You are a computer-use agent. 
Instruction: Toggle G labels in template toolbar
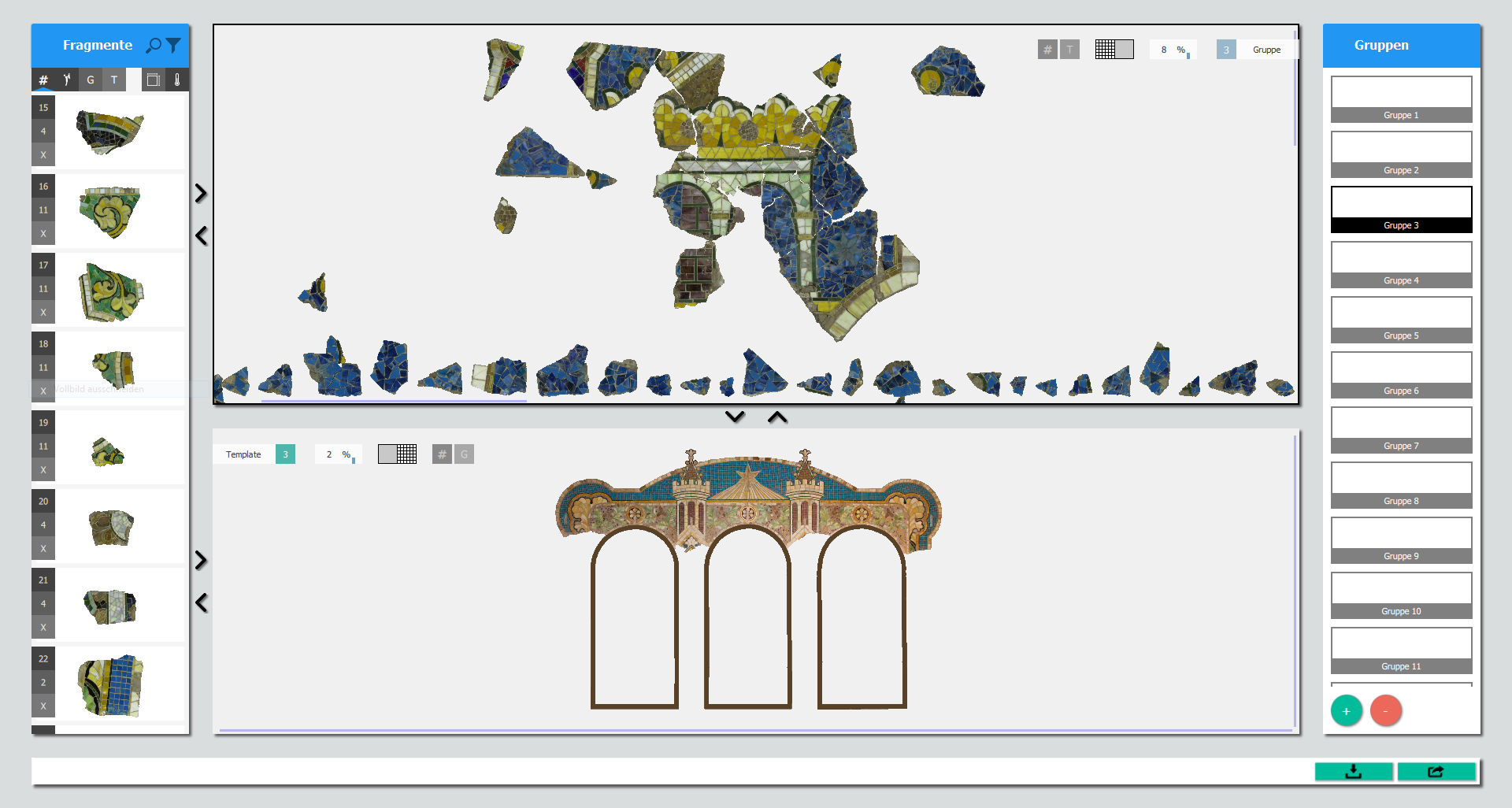[464, 454]
